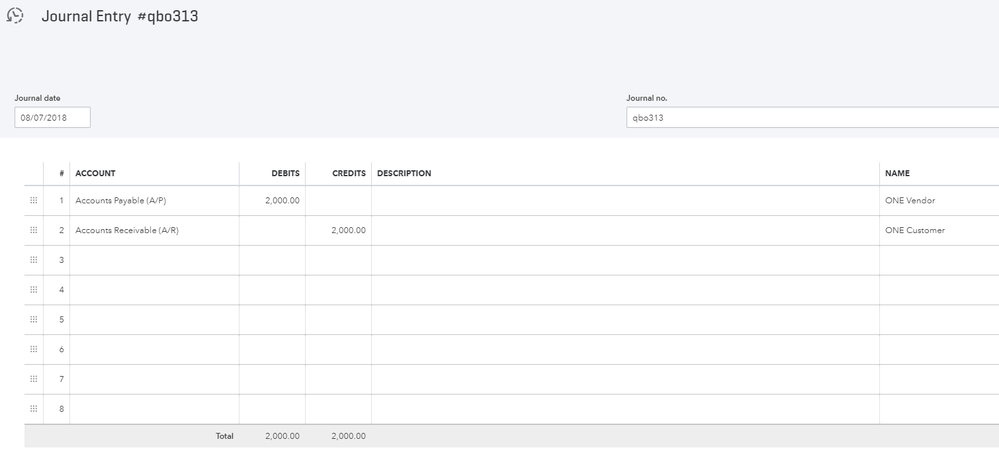Image resolution: width=999 pixels, height=449 pixels.
Task: Click the Debits cell in row 4
Action: [x=272, y=290]
